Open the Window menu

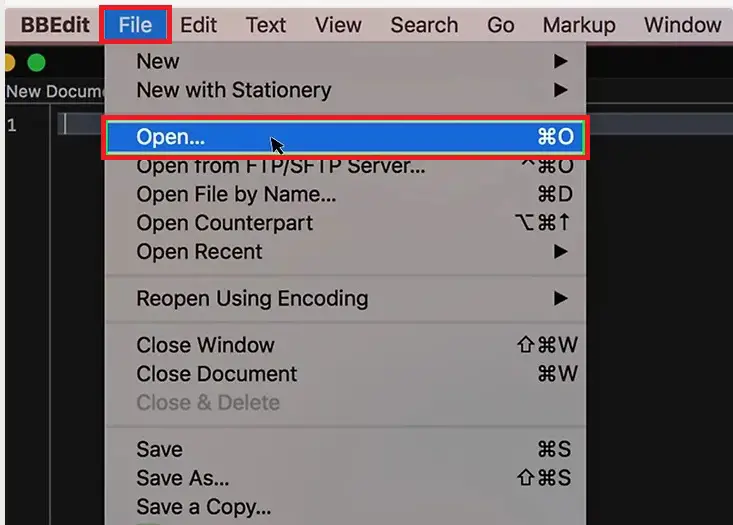(683, 25)
